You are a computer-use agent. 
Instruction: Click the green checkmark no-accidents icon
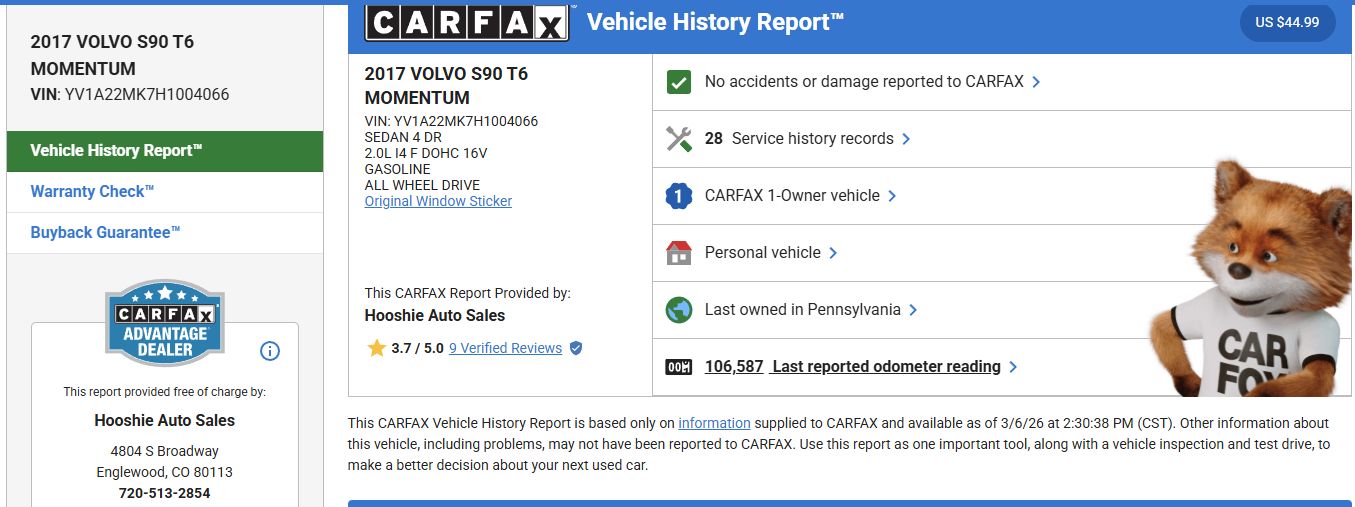679,82
